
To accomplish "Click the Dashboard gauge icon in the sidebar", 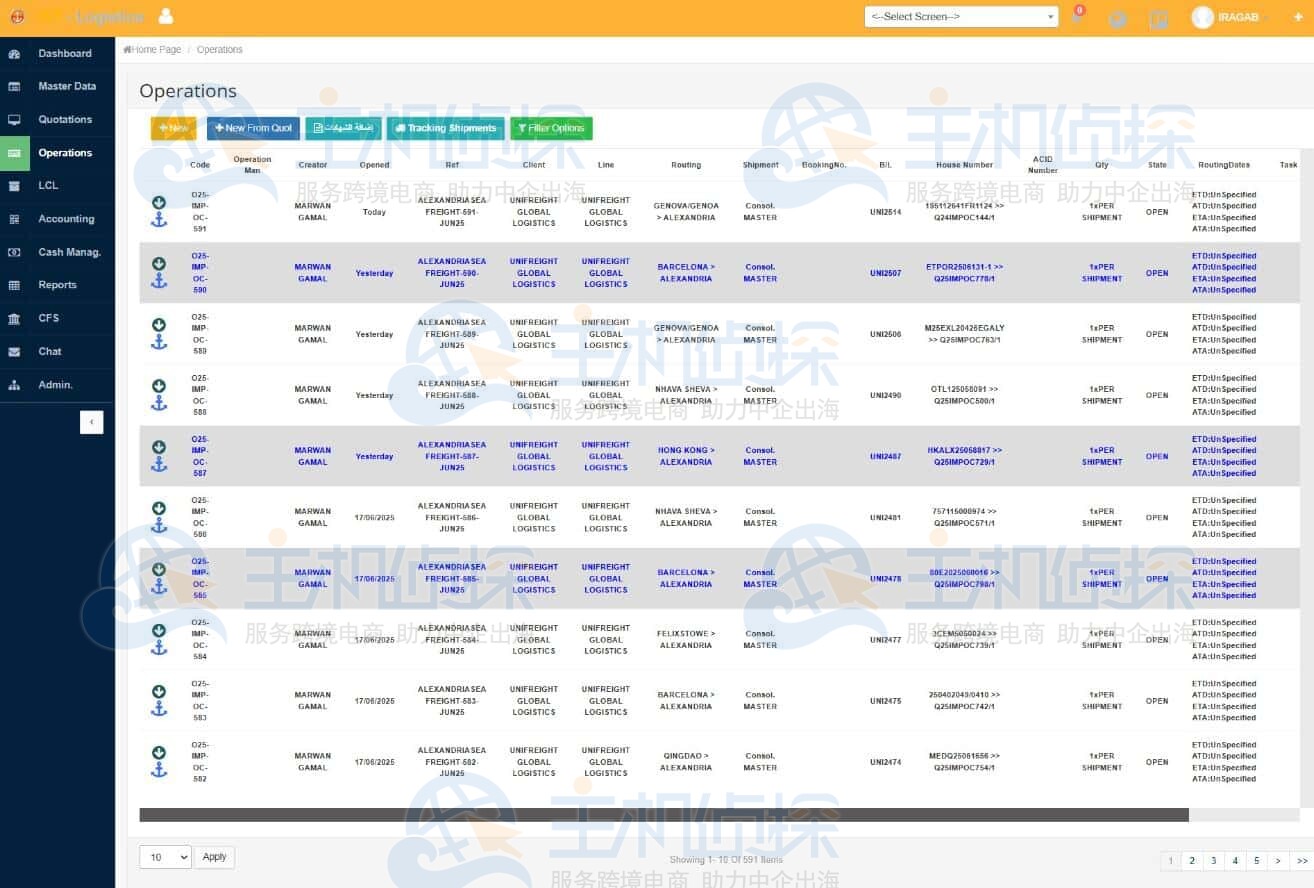I will click(14, 54).
